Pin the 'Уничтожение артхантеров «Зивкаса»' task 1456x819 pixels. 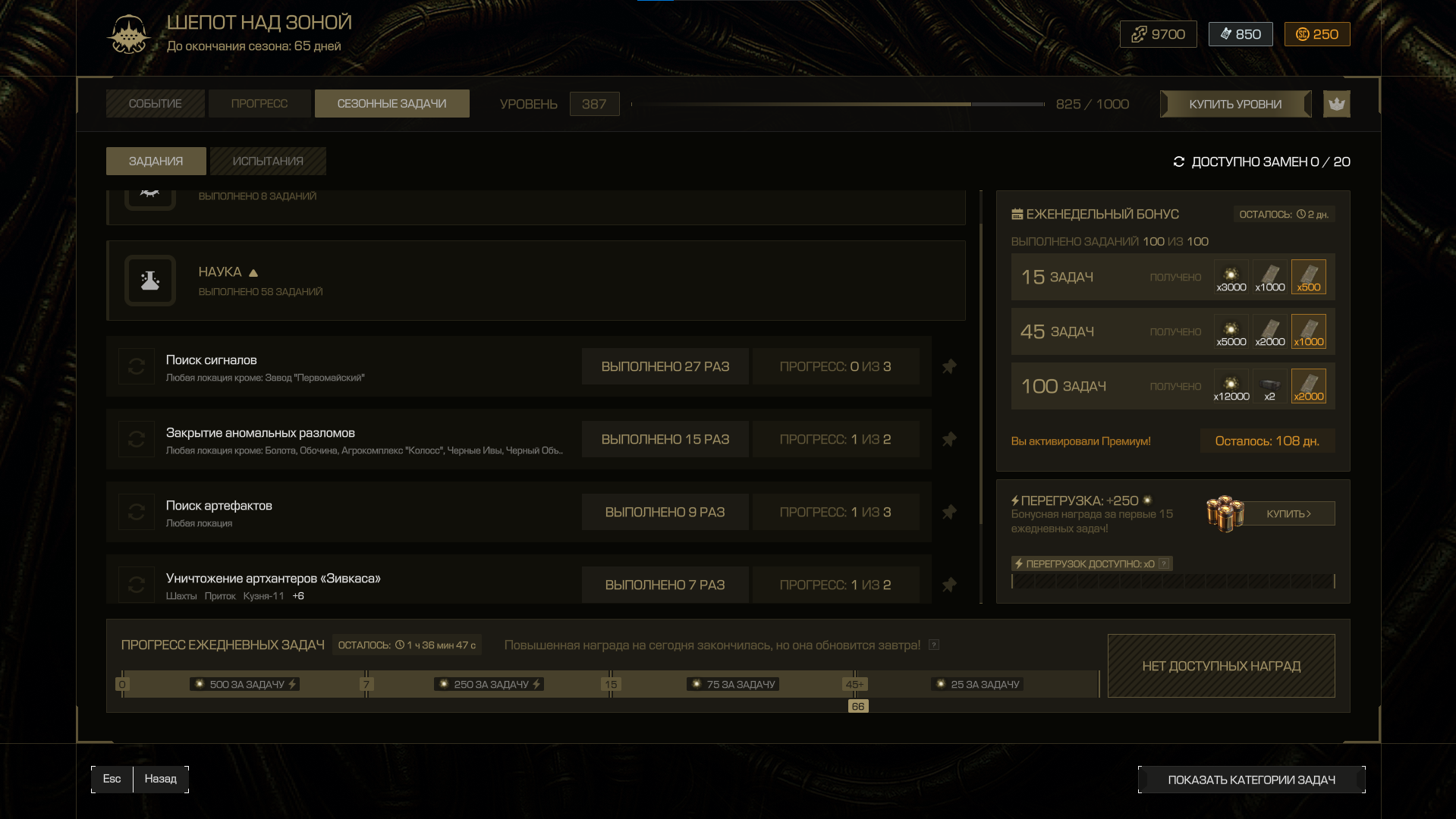click(949, 585)
